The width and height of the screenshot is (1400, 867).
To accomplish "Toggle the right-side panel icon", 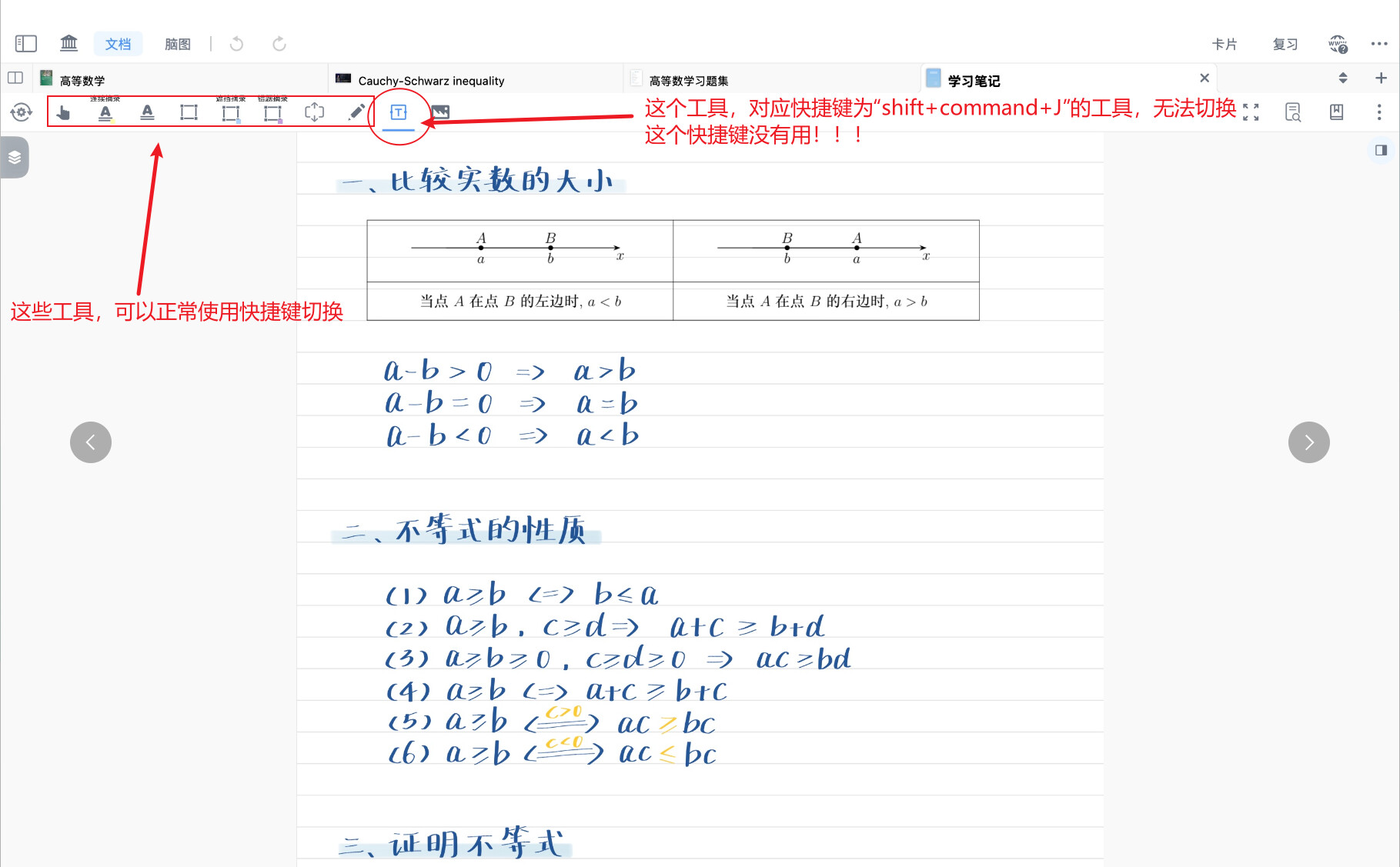I will [x=1381, y=150].
